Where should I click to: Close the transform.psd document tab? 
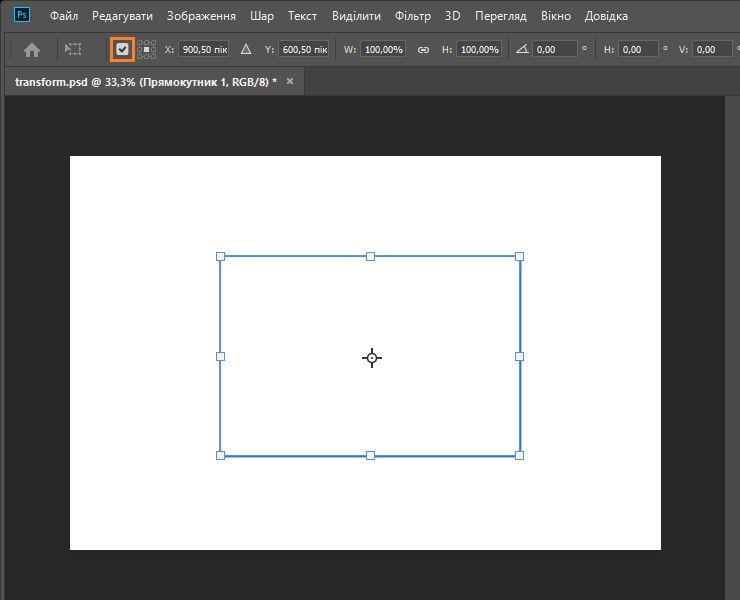pos(290,81)
